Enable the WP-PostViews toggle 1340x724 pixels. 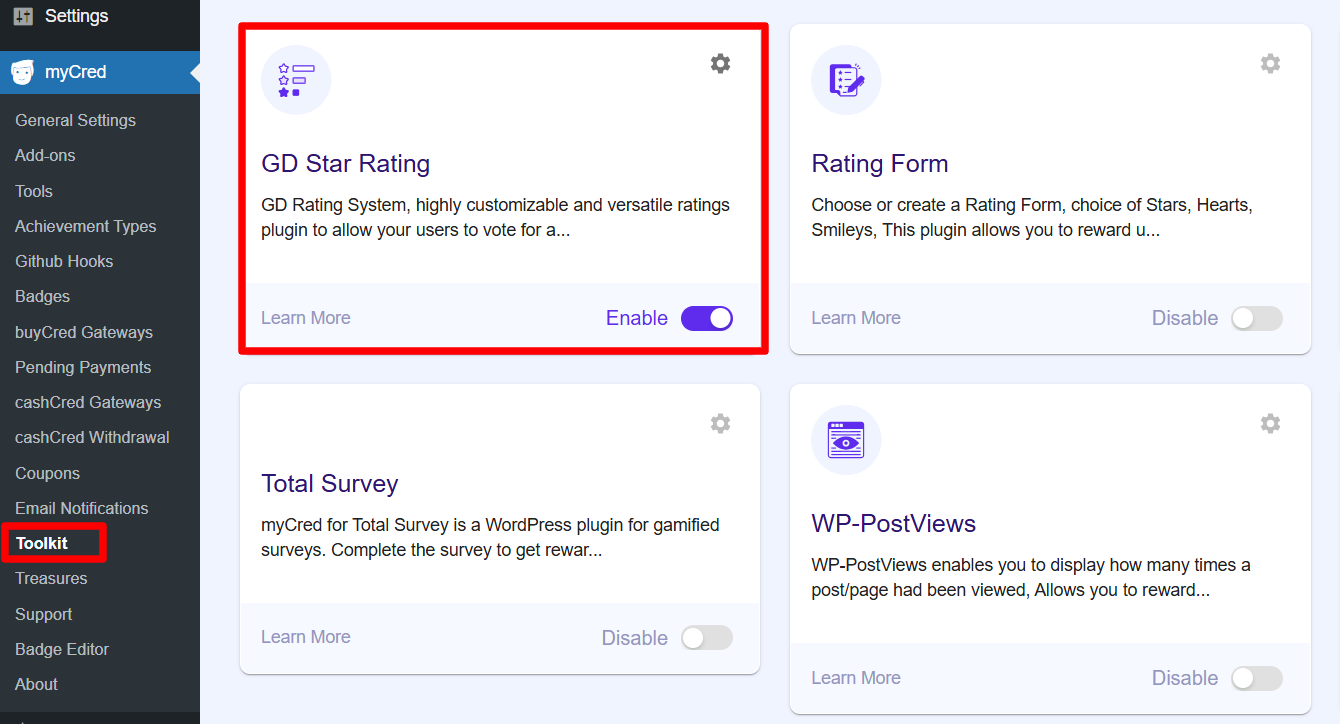1257,678
